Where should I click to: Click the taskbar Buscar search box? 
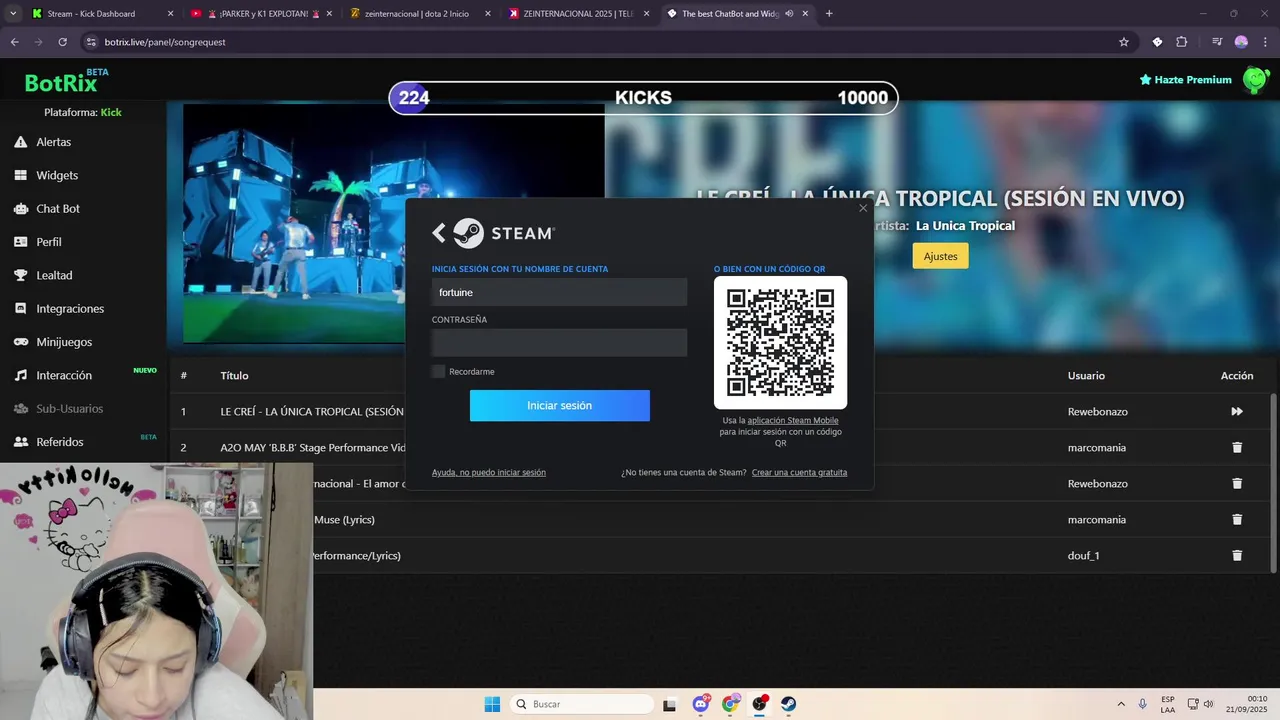coord(583,704)
